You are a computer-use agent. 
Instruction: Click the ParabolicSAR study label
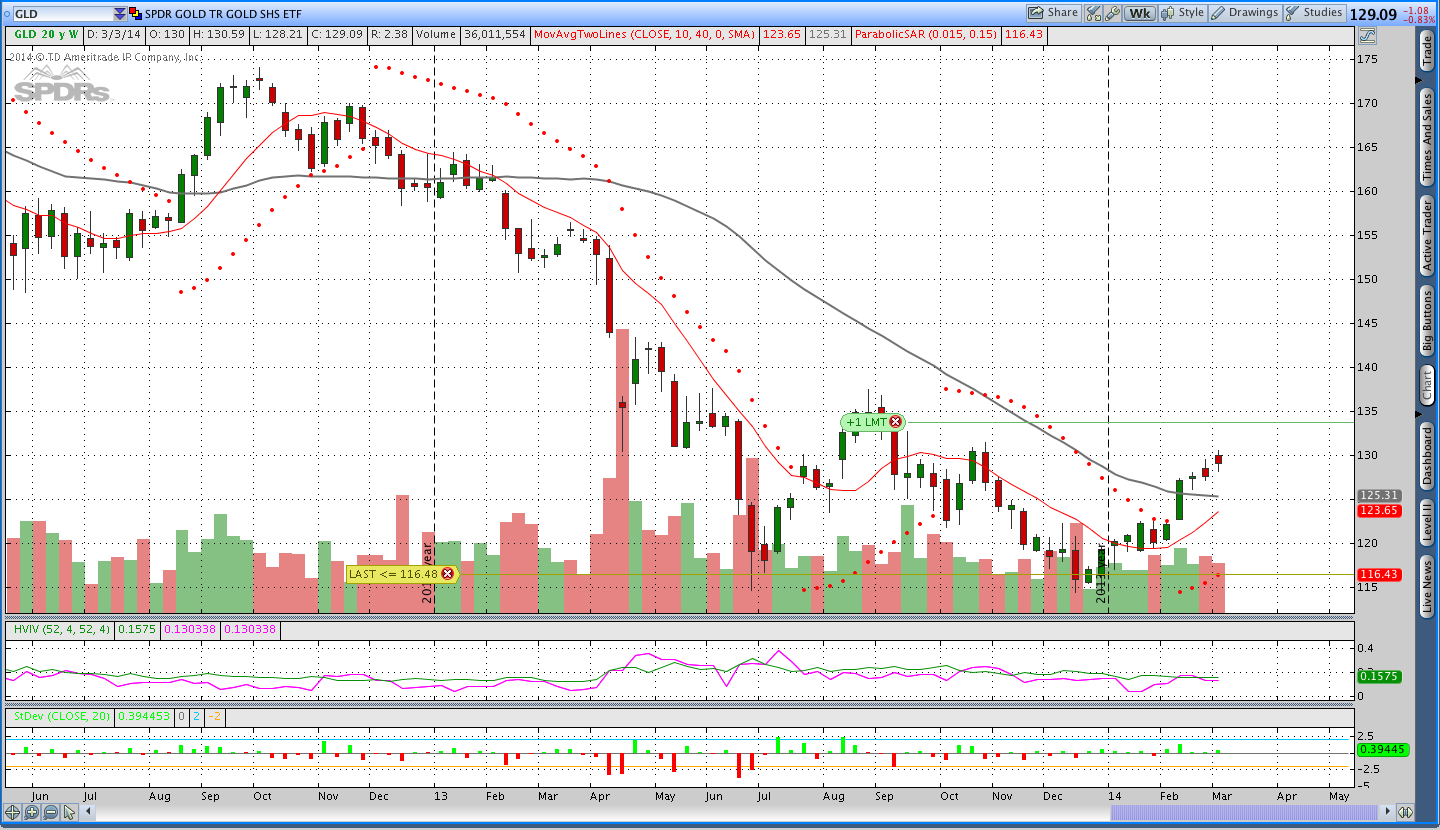coord(925,34)
